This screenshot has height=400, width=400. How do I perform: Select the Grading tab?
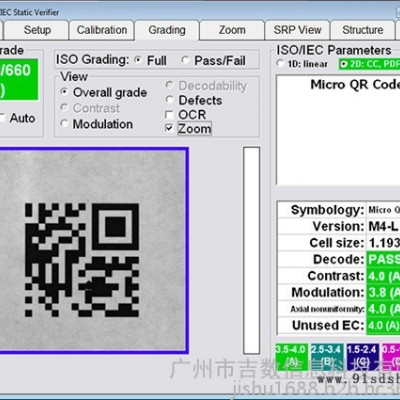coord(167,30)
